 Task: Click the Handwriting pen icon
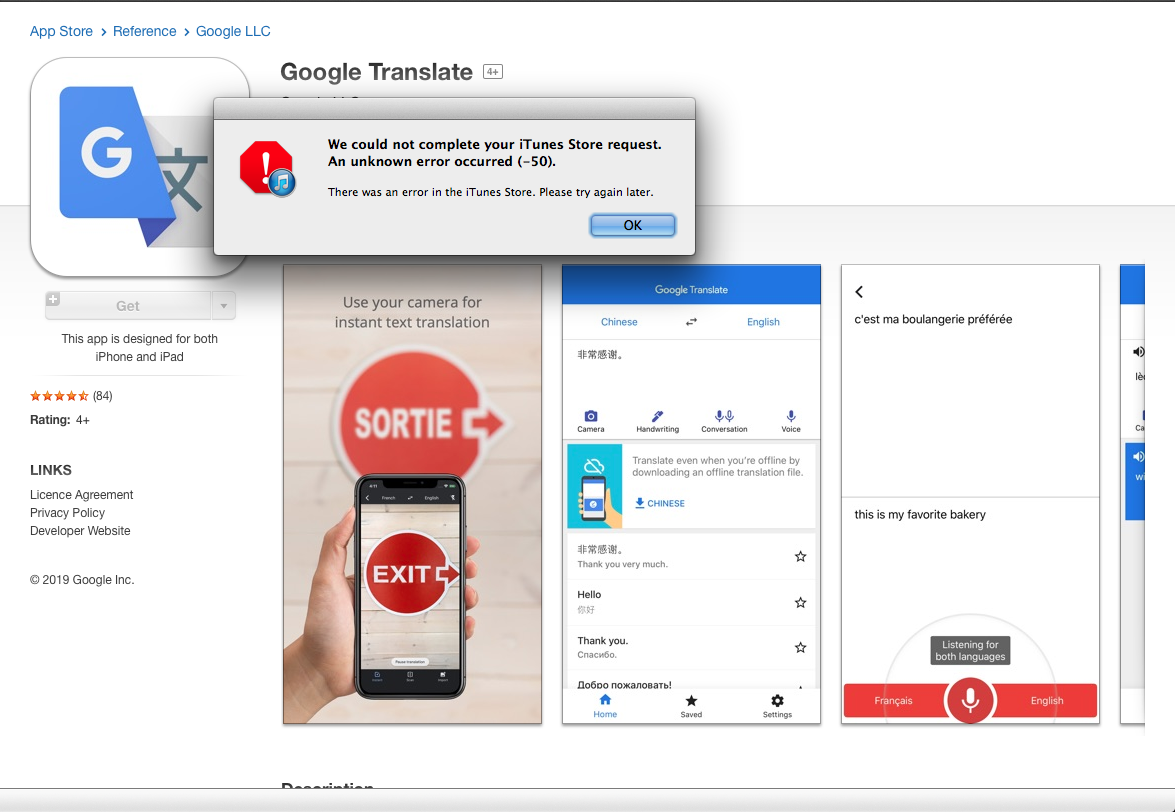coord(657,416)
